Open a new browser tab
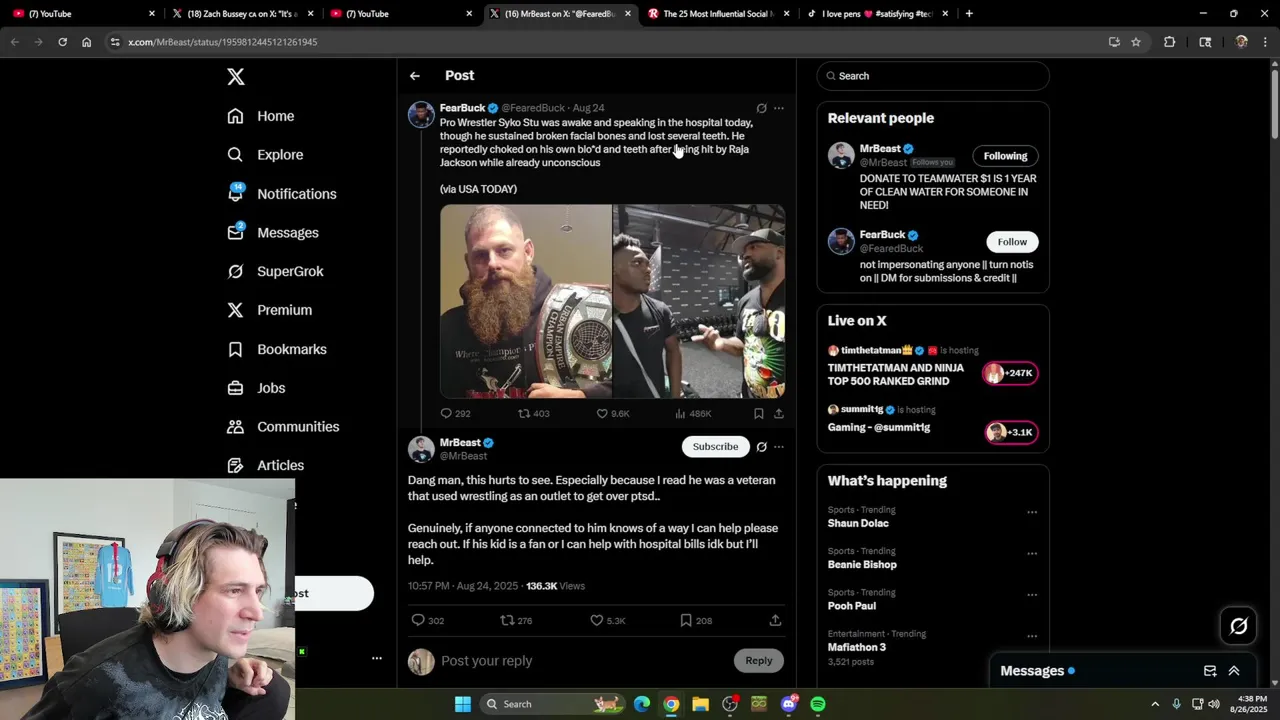This screenshot has height=720, width=1280. pos(969,14)
